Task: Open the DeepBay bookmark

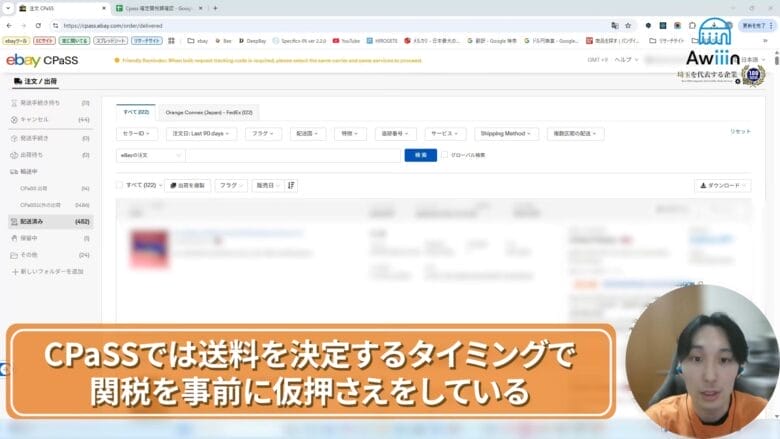Action: point(252,41)
